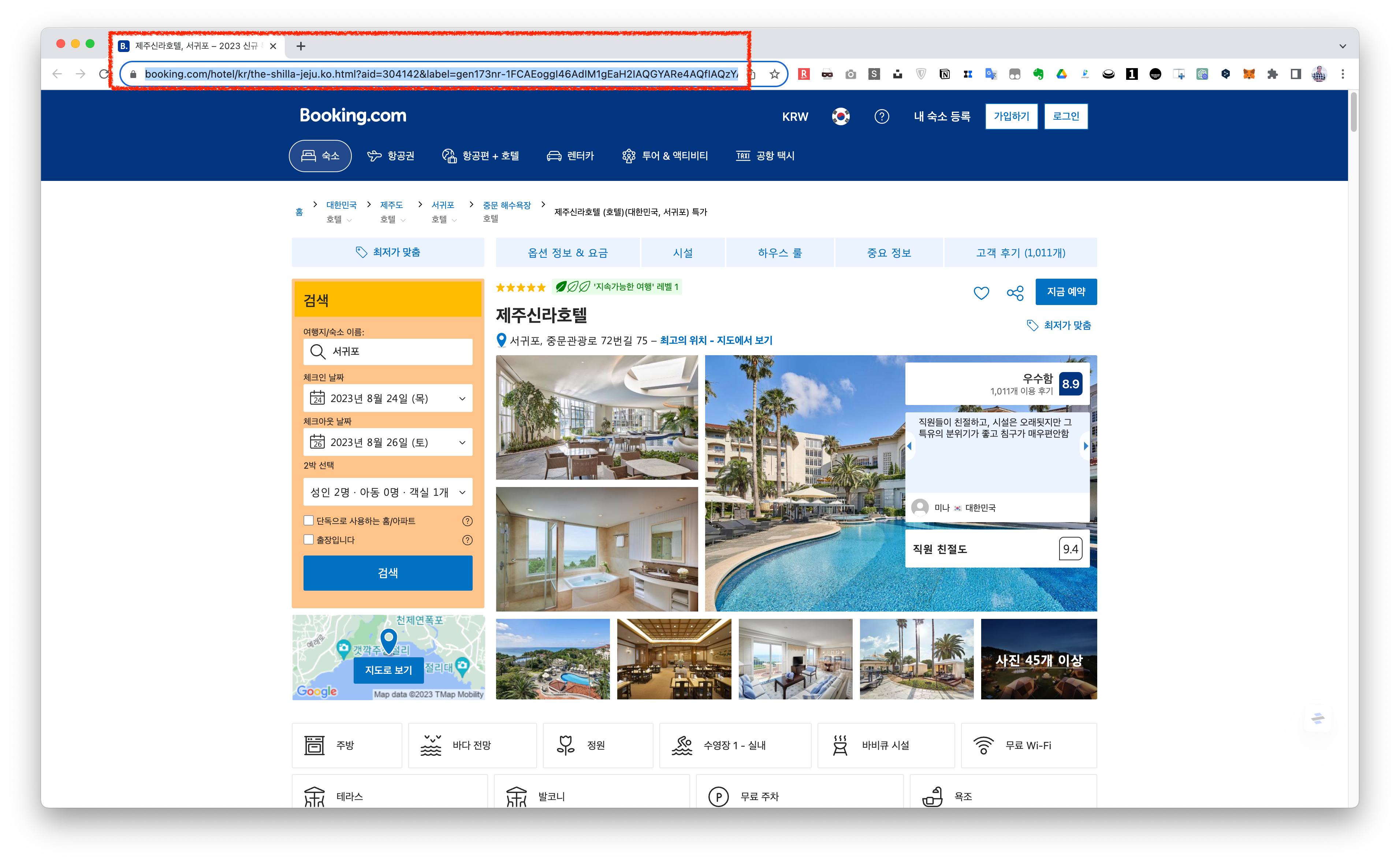
Task: Save hotel with the heart icon
Action: (x=981, y=293)
